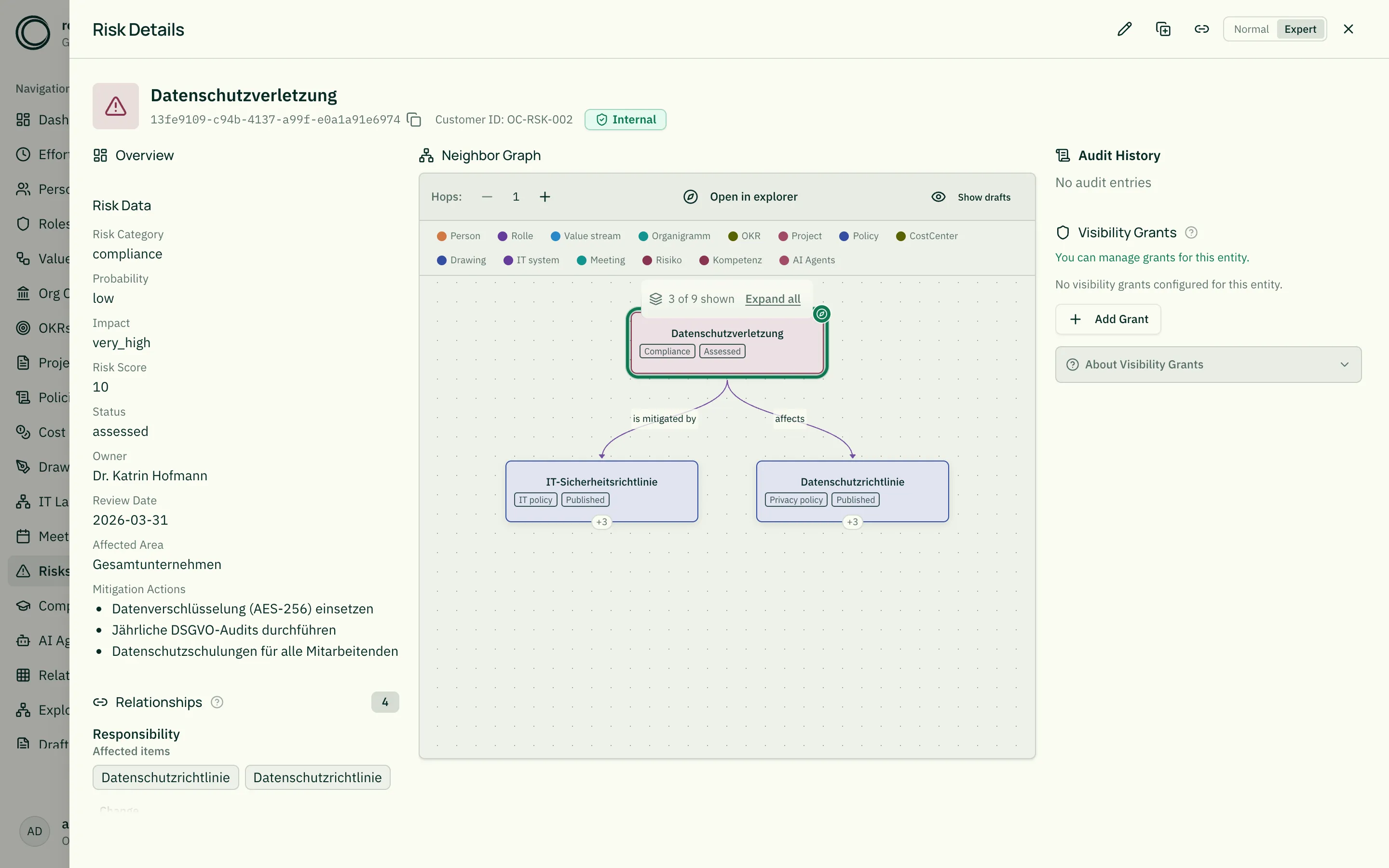Click the compass badge on Datenschutzverletzung node
1389x868 pixels.
(822, 314)
